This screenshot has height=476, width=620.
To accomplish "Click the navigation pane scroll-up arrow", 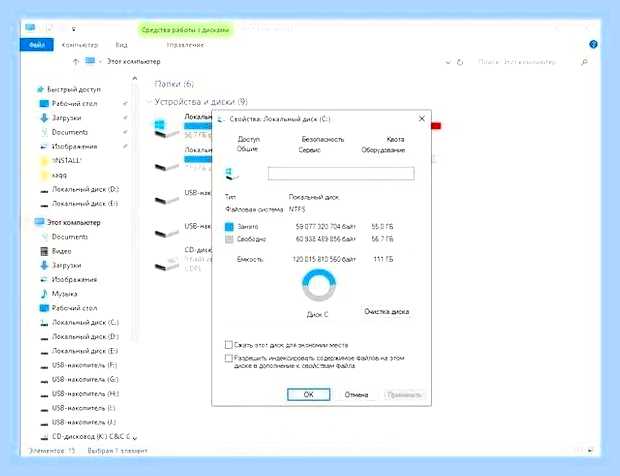I will pos(134,78).
